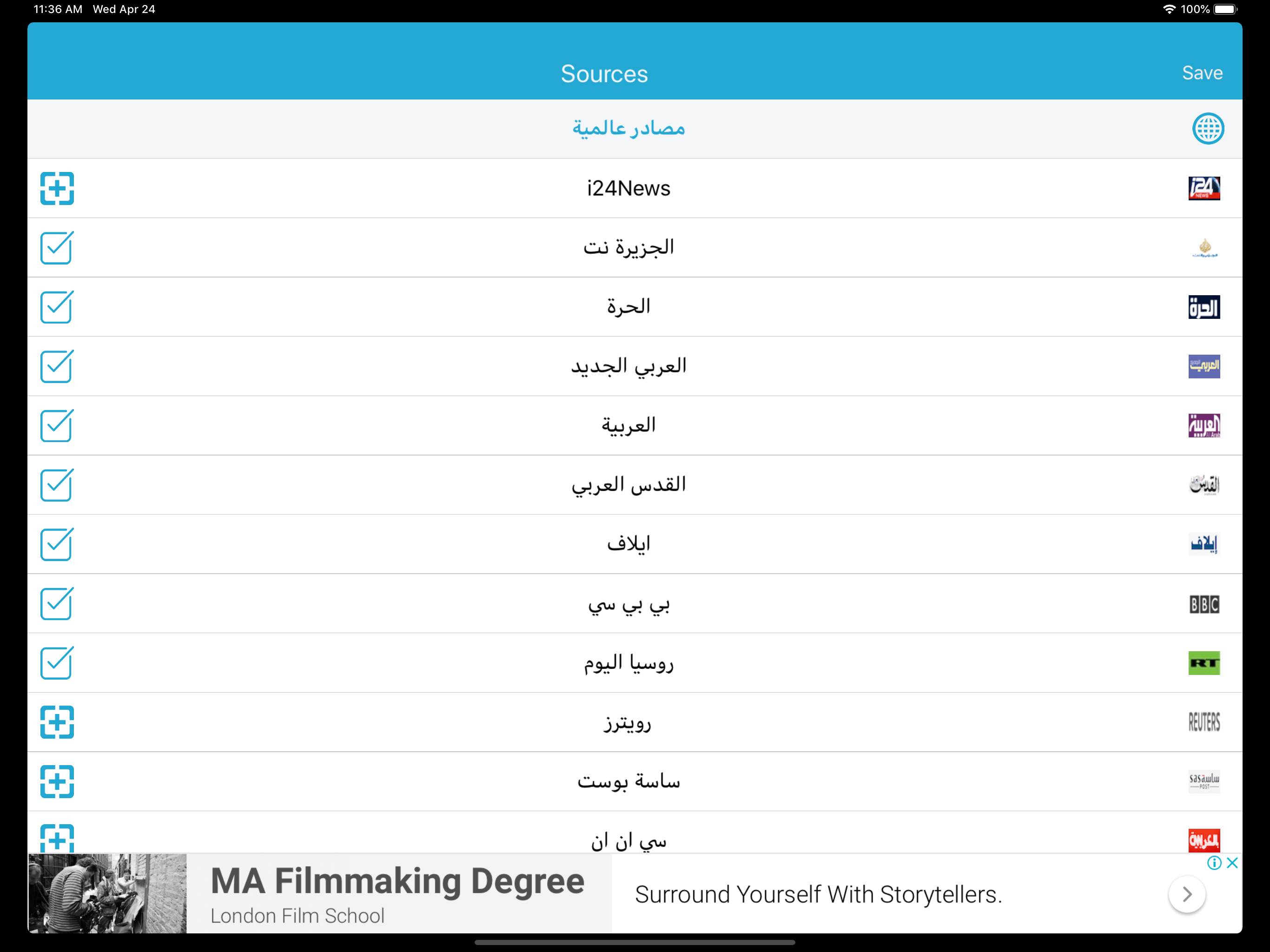Select the سي ان ان row title
The width and height of the screenshot is (1270, 952).
(628, 841)
